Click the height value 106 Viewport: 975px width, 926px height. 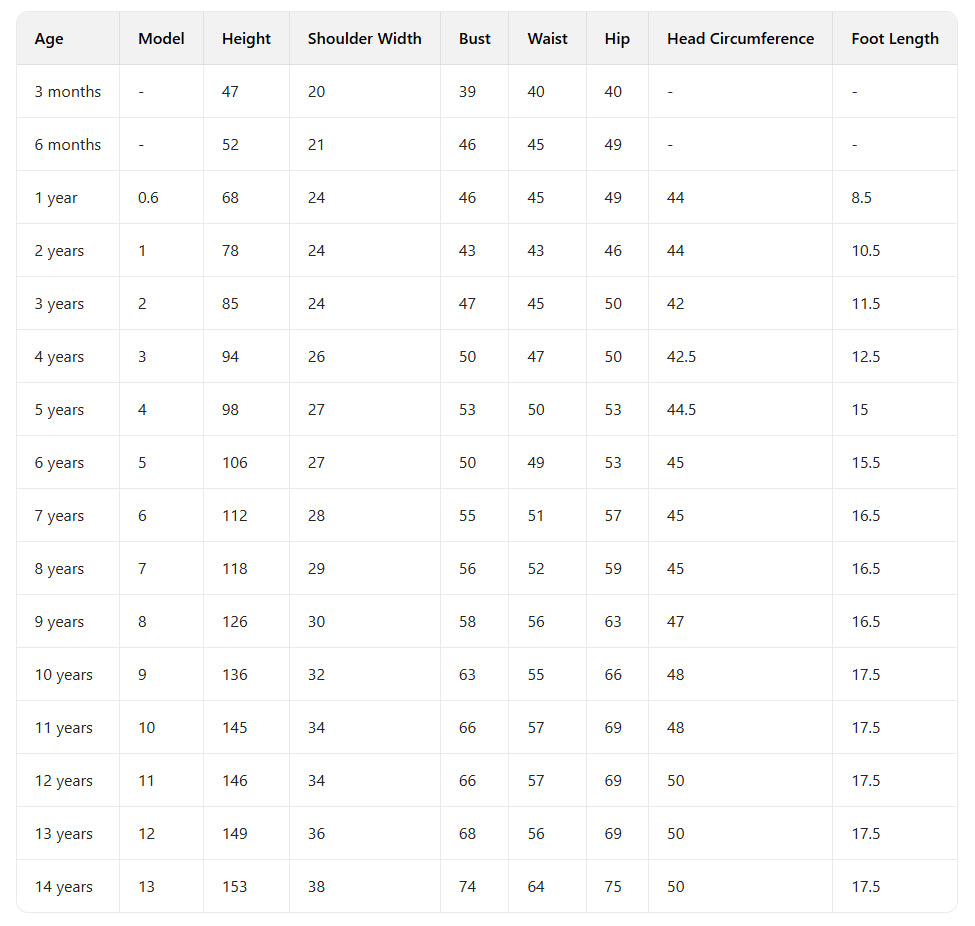point(235,463)
